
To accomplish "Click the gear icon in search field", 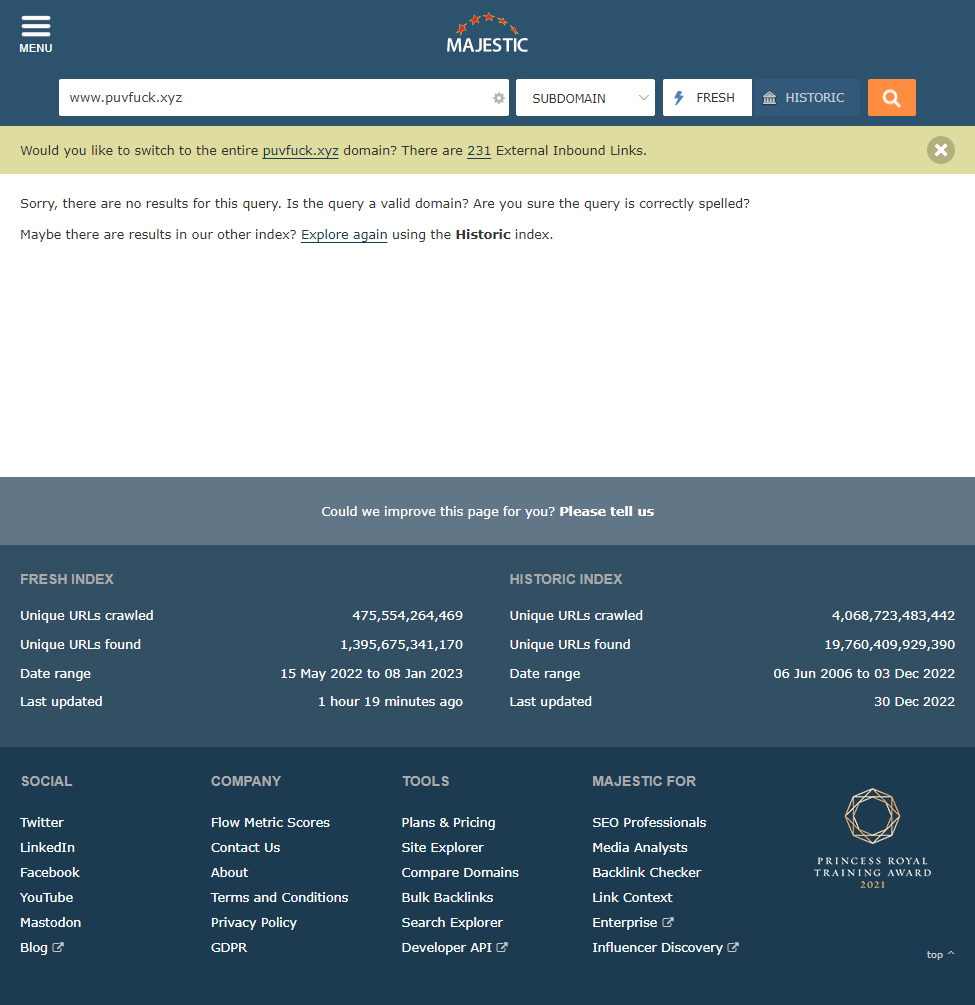I will click(x=498, y=98).
